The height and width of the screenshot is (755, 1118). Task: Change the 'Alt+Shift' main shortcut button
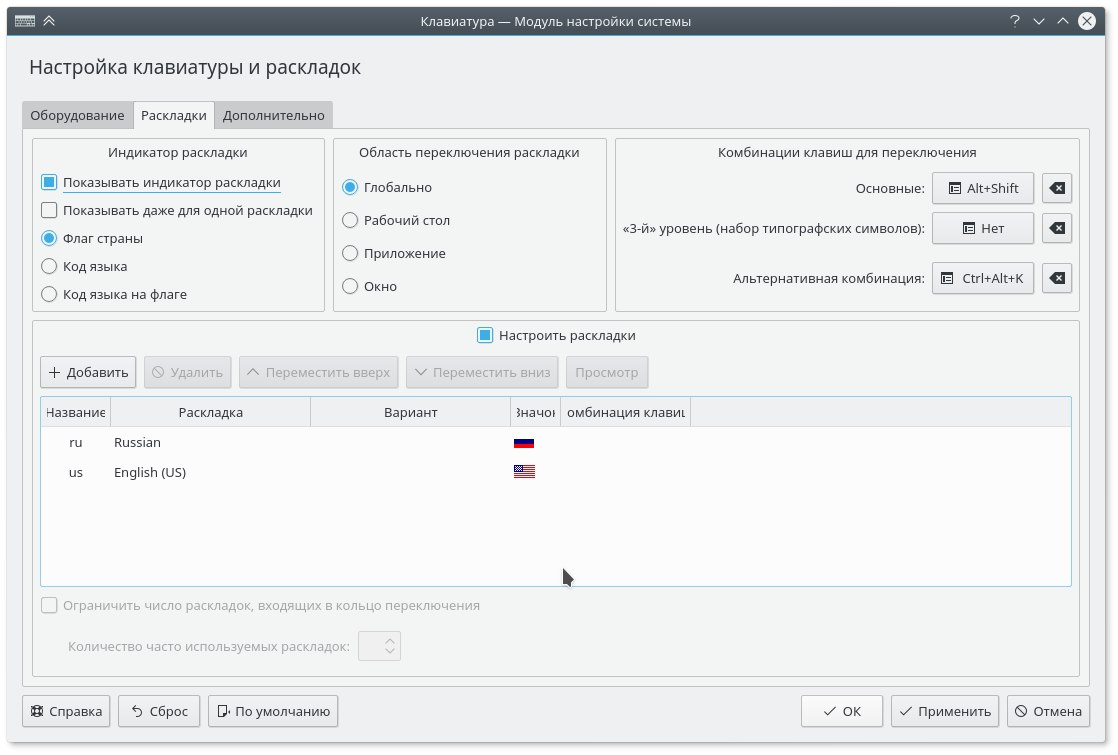983,188
